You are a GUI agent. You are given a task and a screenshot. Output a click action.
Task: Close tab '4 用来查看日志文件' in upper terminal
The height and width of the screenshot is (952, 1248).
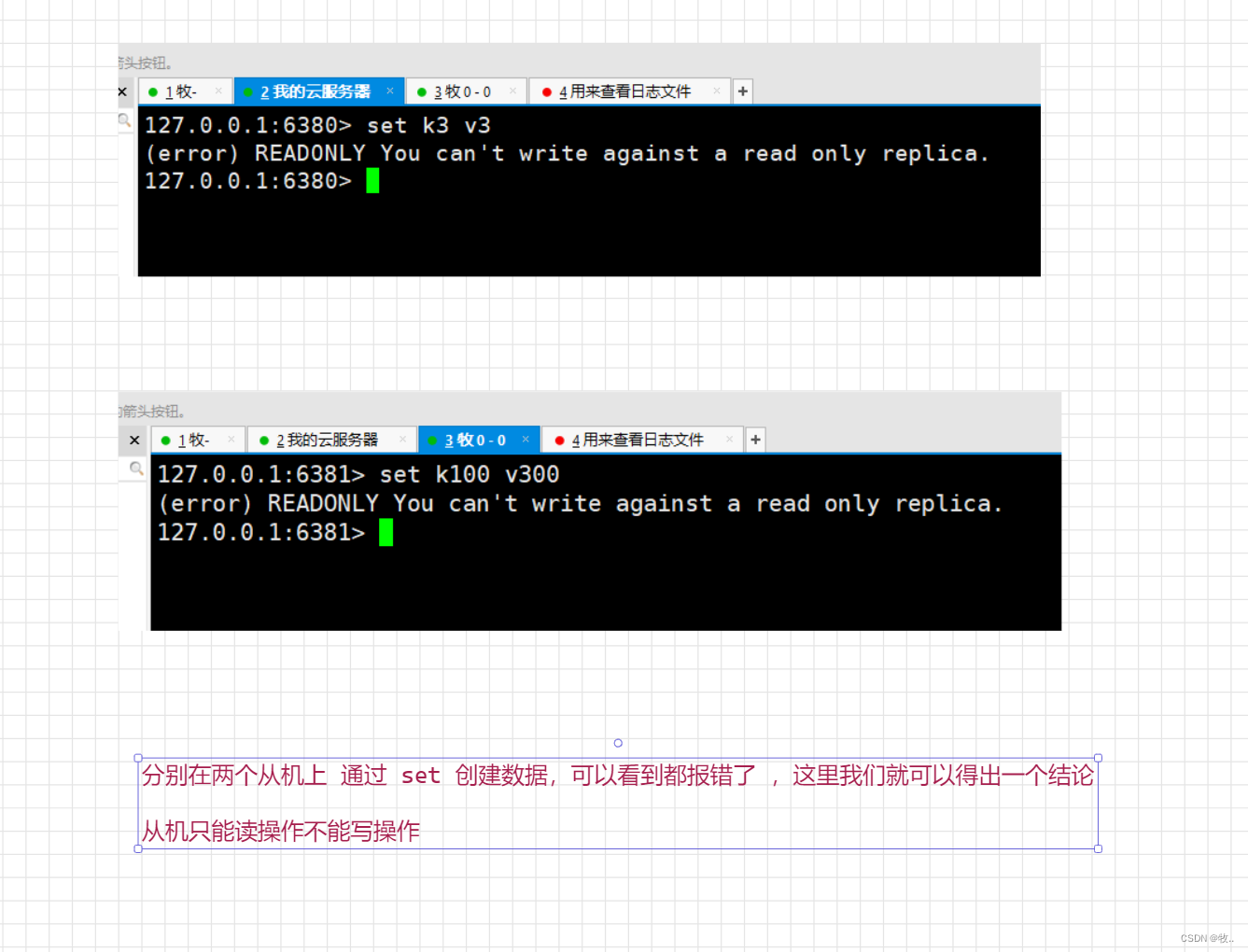click(x=717, y=91)
